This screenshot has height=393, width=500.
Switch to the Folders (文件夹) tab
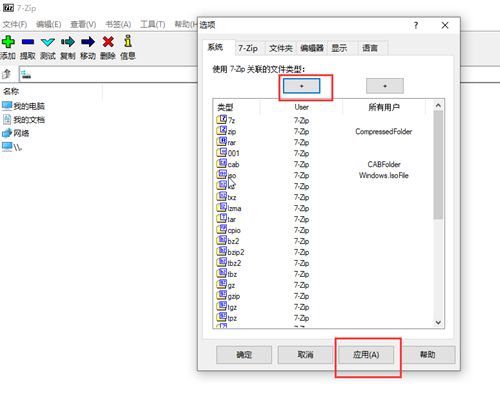281,48
